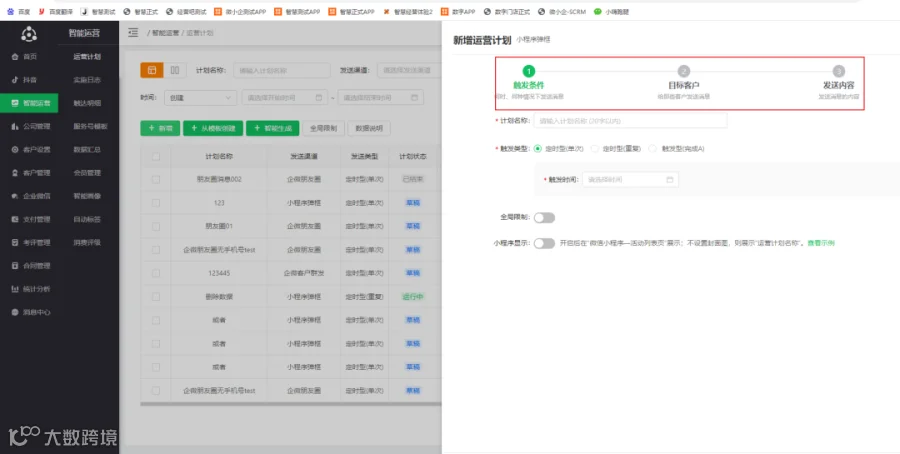Image resolution: width=900 pixels, height=454 pixels.
Task: Click the 全局限制 button above the table
Action: (x=324, y=129)
